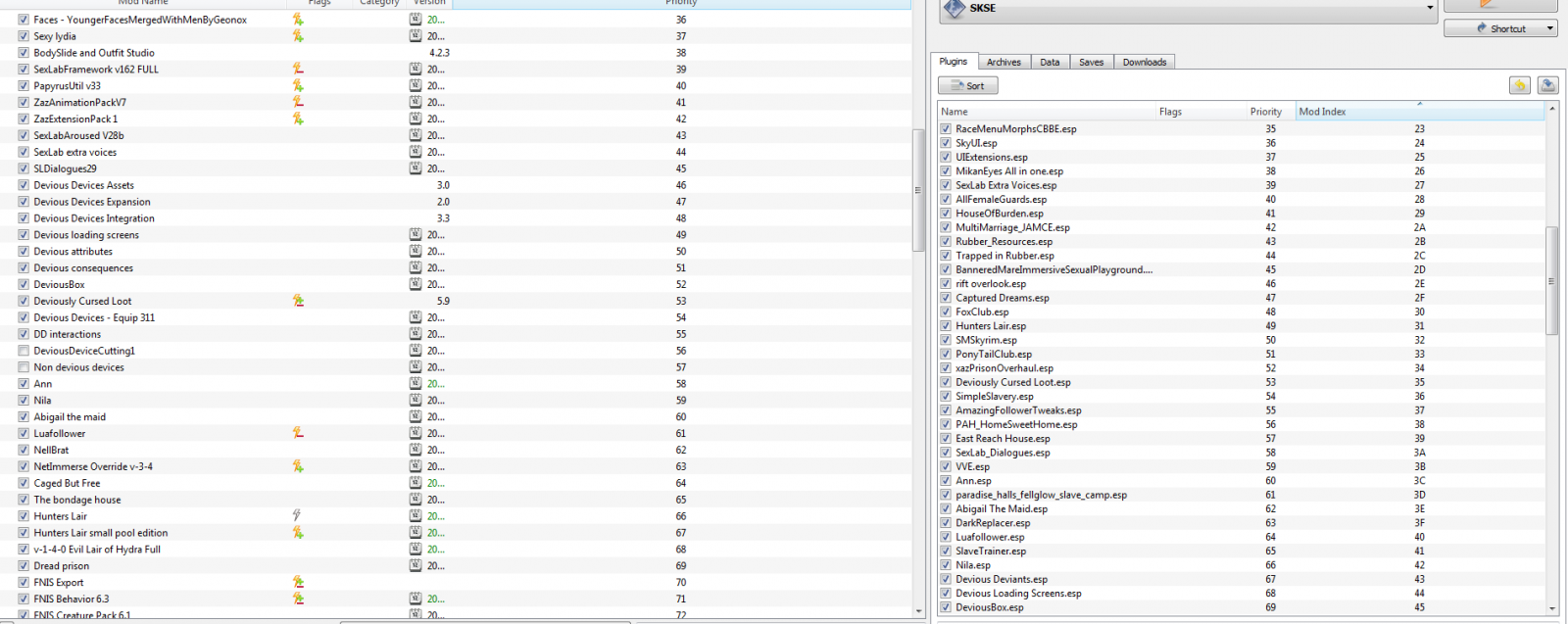Image resolution: width=1568 pixels, height=624 pixels.
Task: Click the restore backup yellow arrow icon
Action: [x=1519, y=86]
